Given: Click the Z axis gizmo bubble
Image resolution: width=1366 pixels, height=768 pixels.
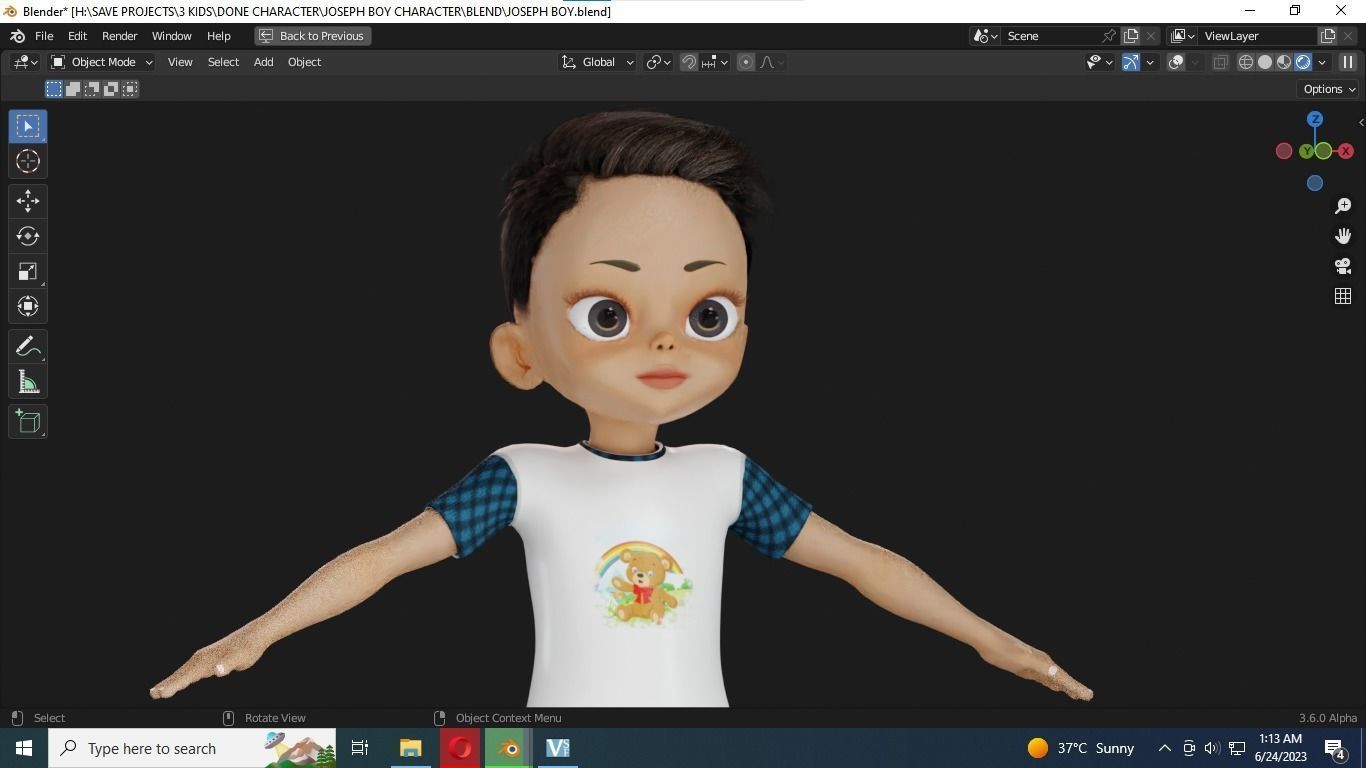Looking at the screenshot, I should point(1315,119).
